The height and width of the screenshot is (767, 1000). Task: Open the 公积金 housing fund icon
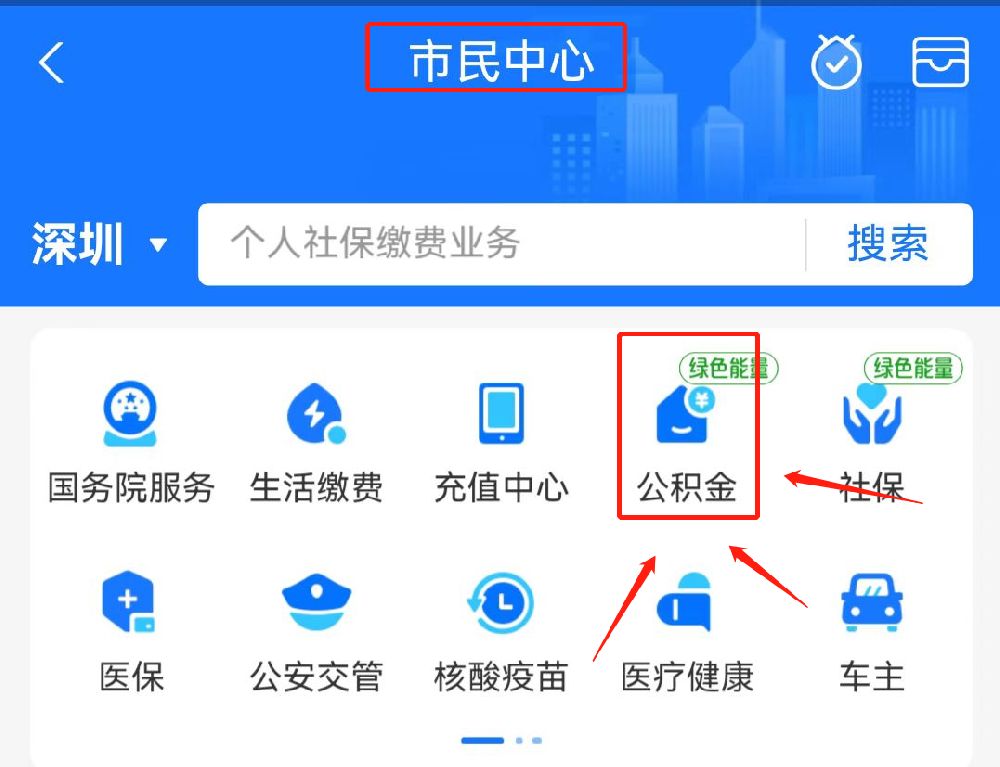coord(686,415)
